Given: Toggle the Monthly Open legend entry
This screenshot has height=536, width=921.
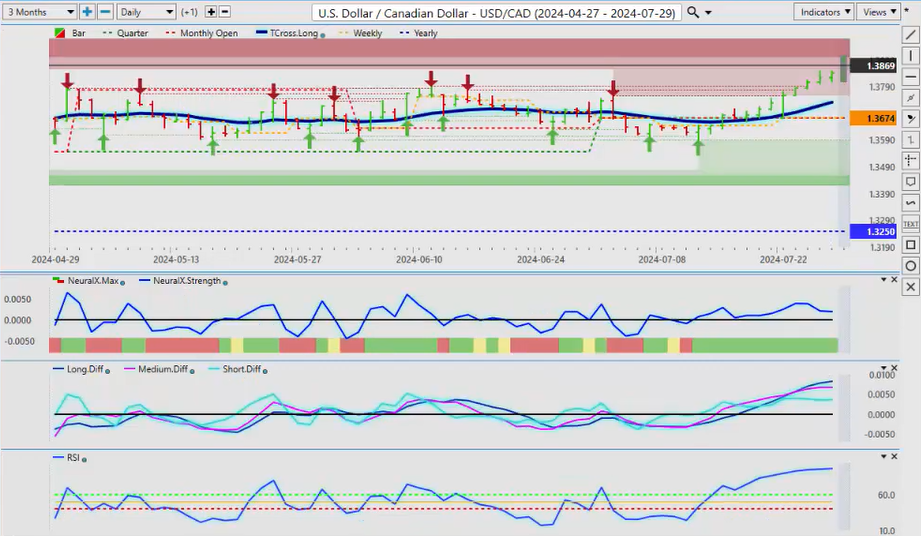Looking at the screenshot, I should (x=207, y=33).
